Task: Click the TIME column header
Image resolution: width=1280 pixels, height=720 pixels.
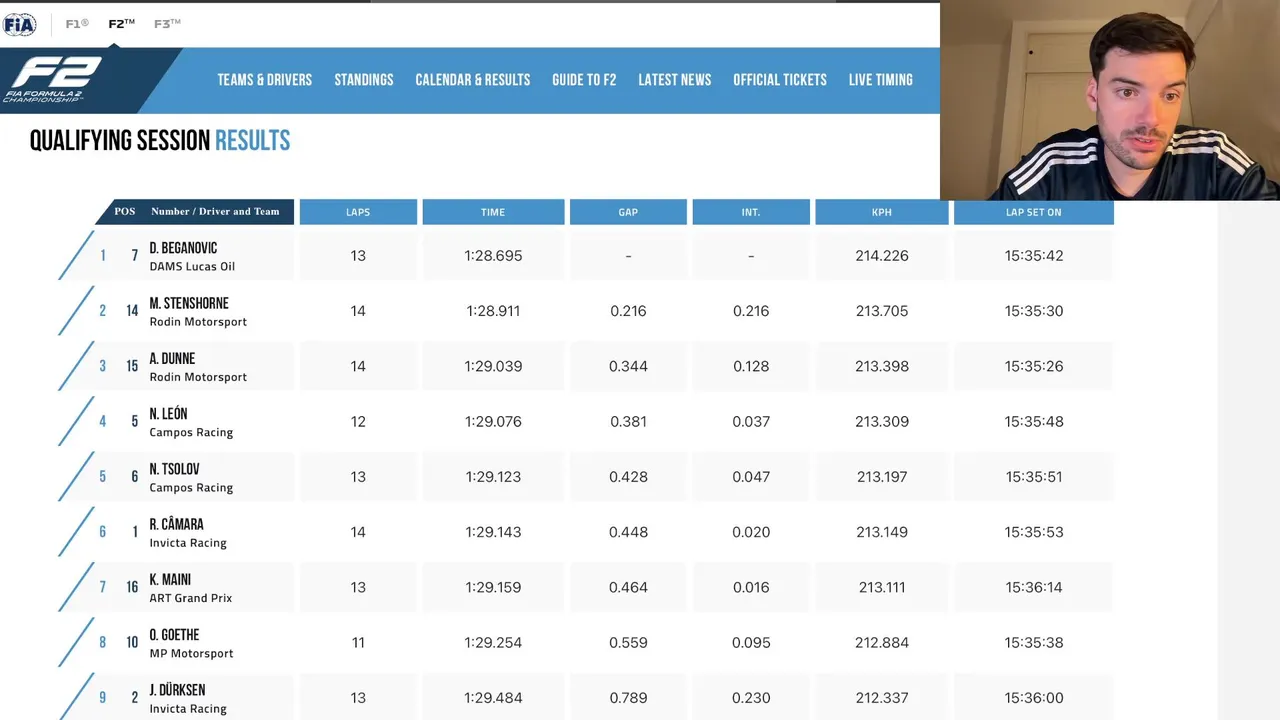Action: tap(493, 212)
